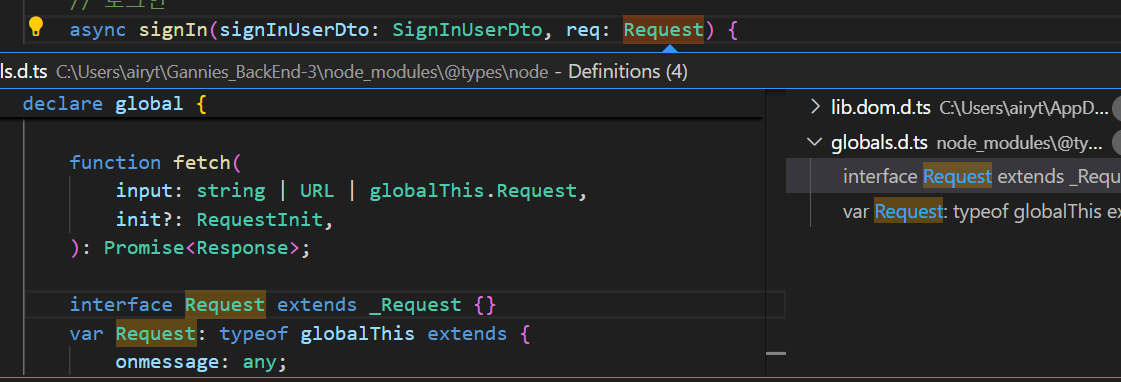
Task: Click the "signIn" method name
Action: pyautogui.click(x=173, y=30)
